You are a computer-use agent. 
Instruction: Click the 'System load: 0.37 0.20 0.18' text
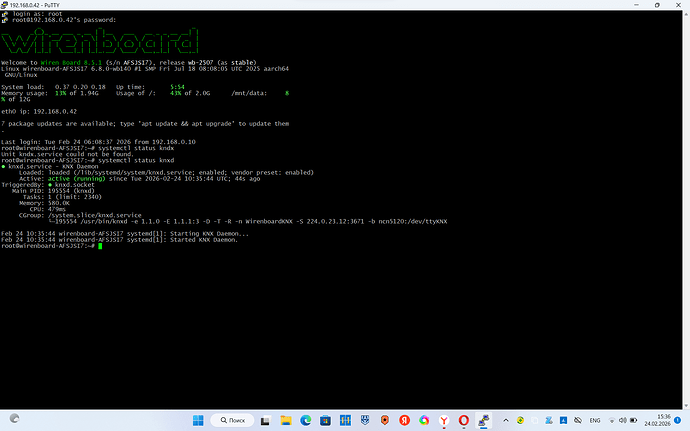point(53,87)
